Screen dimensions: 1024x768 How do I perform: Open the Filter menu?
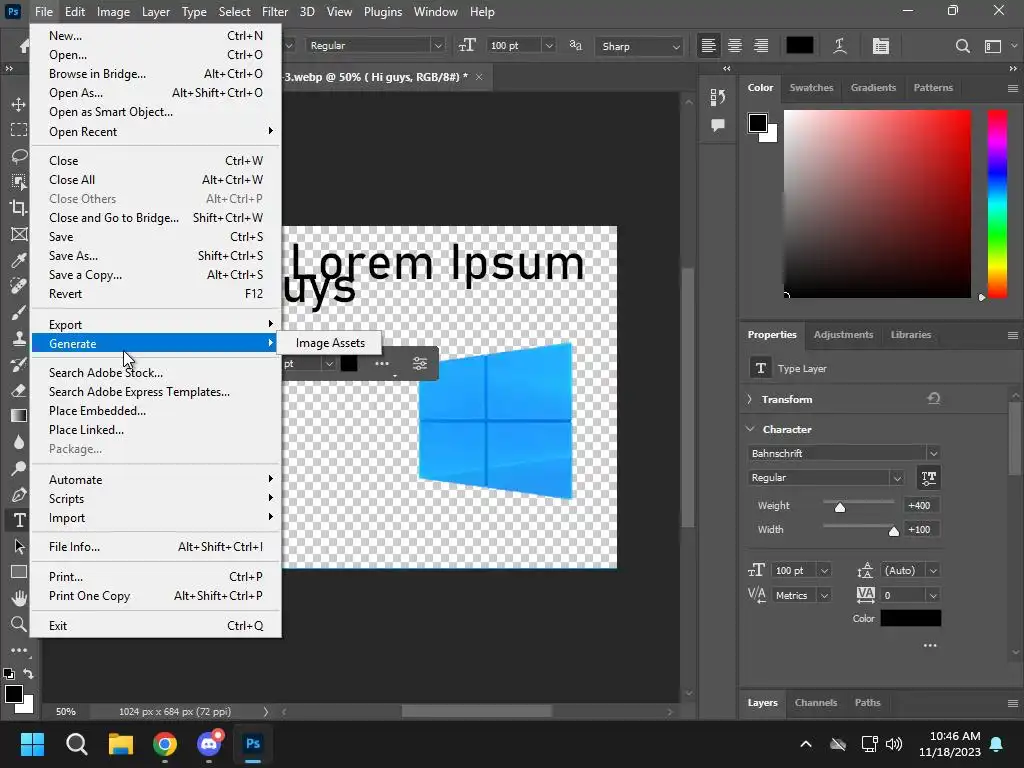coord(274,12)
